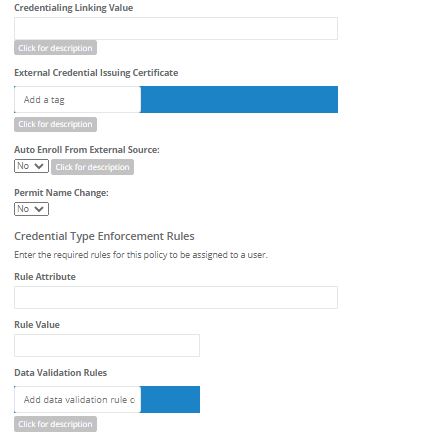
Task: Show description for External Credential Issuing Certificate
Action: [55, 124]
